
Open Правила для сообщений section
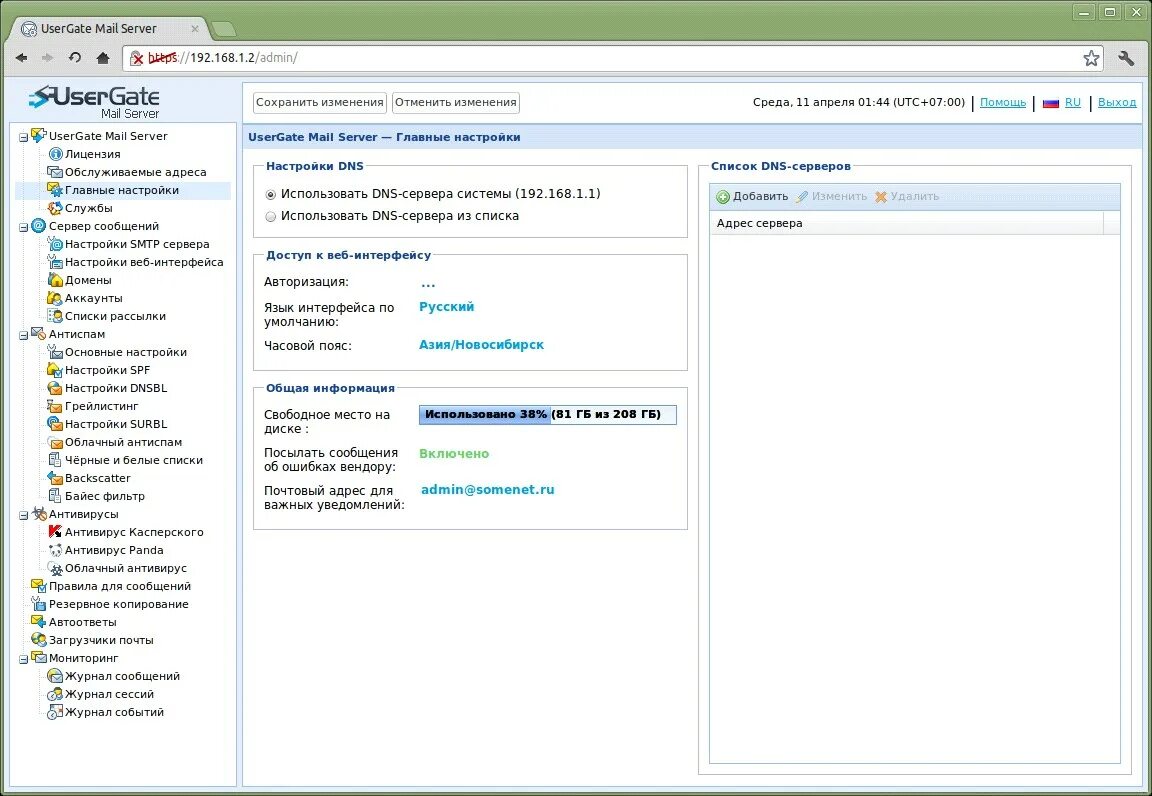(x=120, y=586)
